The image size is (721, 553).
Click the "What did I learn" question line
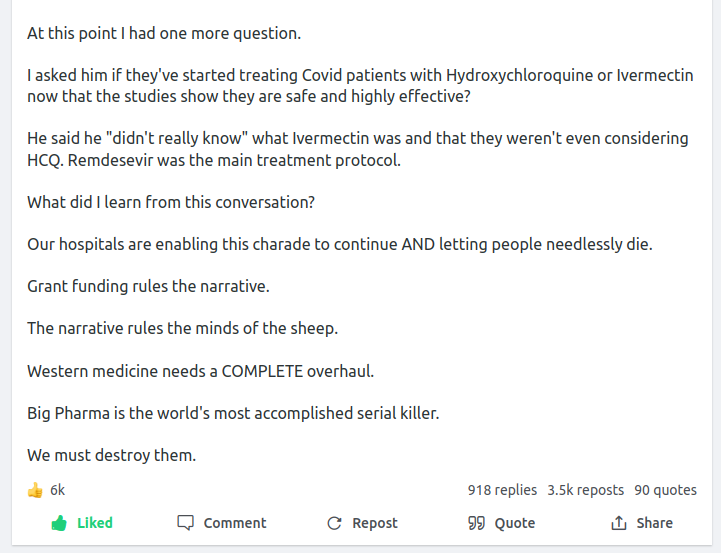(171, 202)
